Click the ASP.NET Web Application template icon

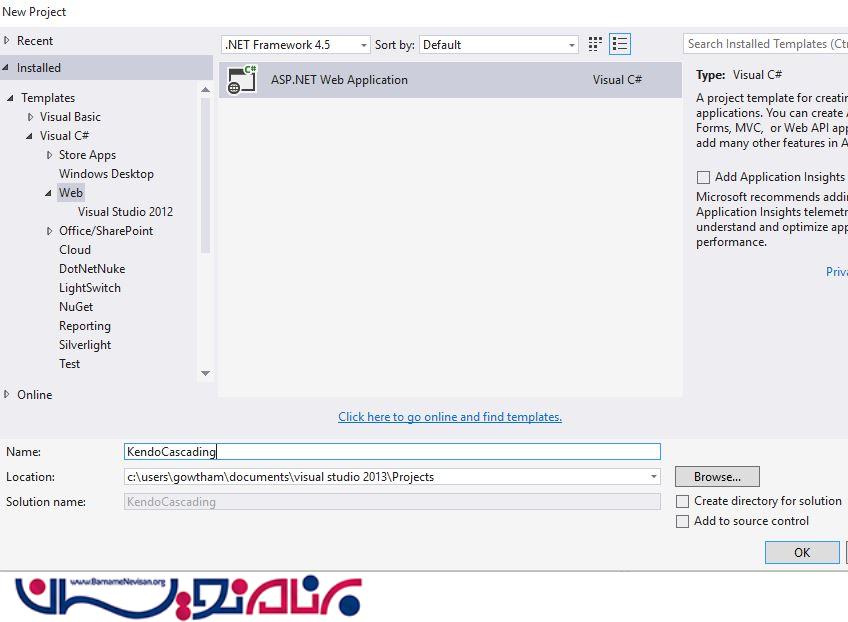pos(242,80)
